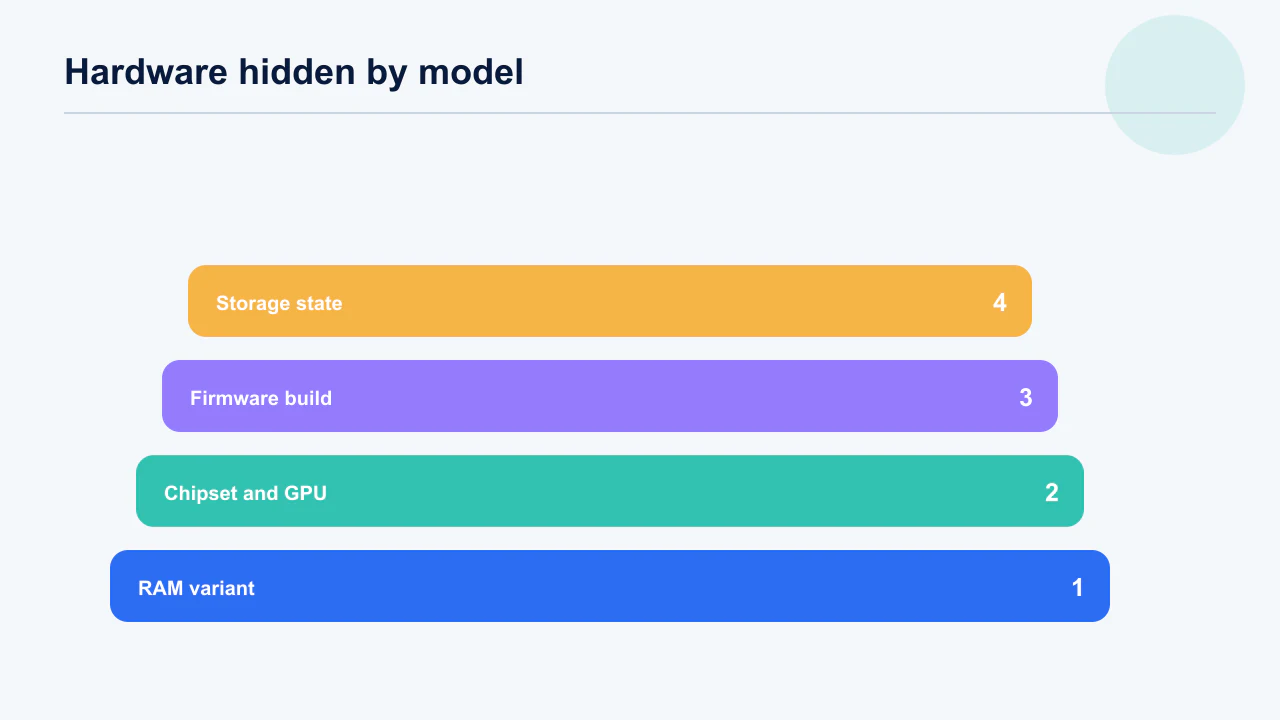Screen dimensions: 1280x720
Task: Select the purple Firmware build bar
Action: pyautogui.click(x=610, y=396)
